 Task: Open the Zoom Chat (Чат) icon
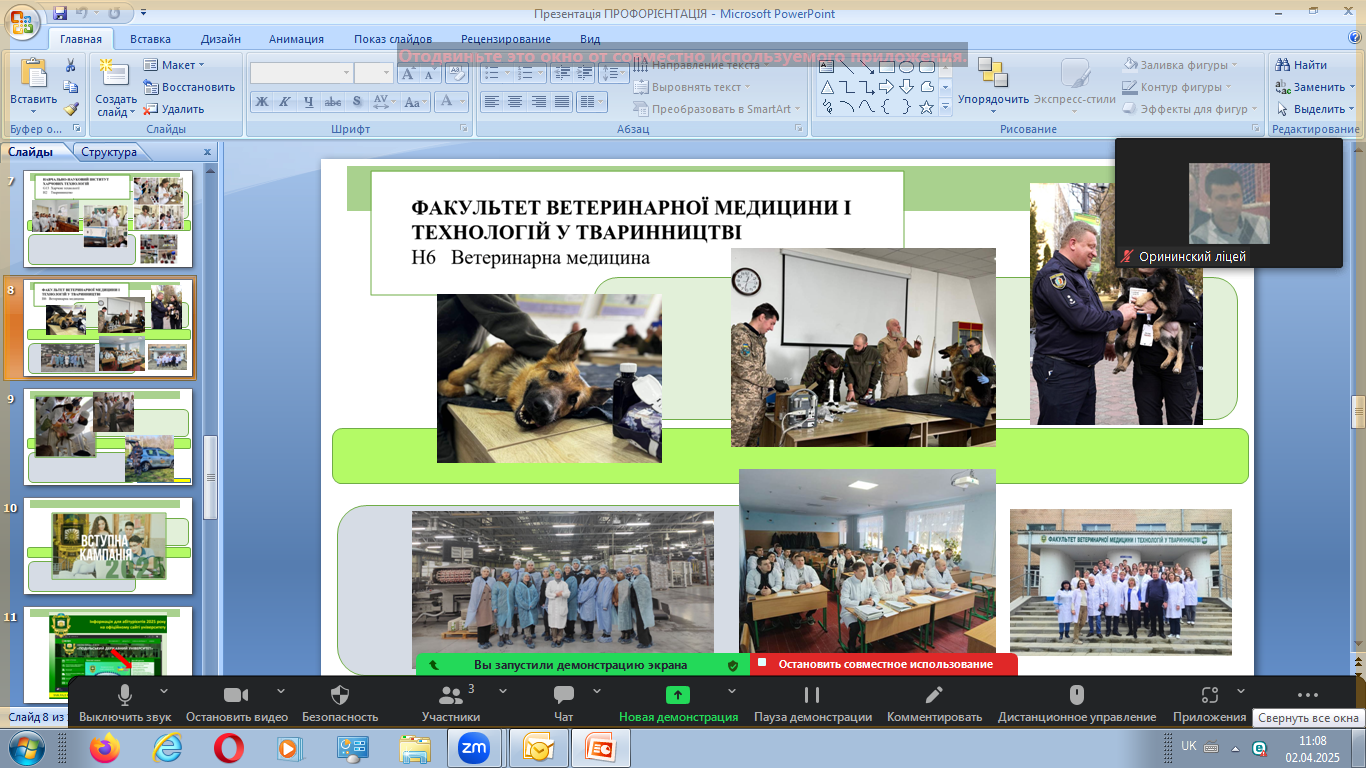(564, 695)
